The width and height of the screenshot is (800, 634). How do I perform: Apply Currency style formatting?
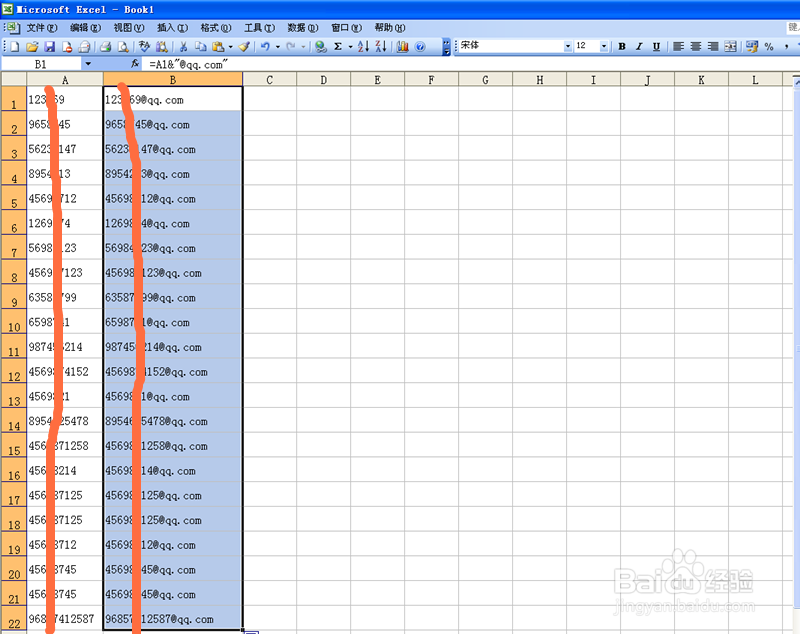point(752,46)
